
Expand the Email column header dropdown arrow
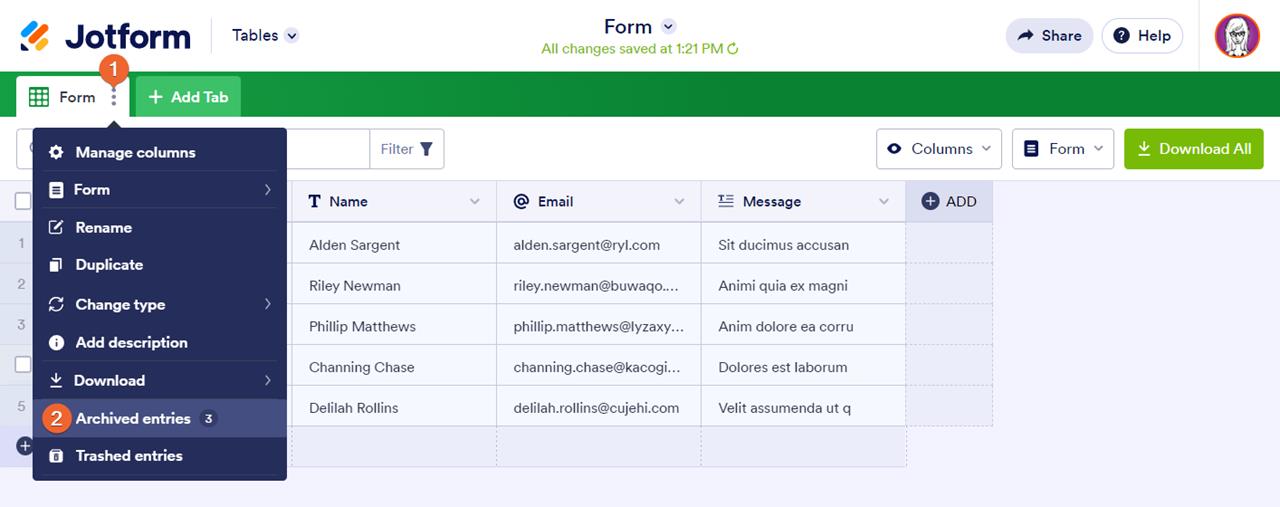coord(680,201)
